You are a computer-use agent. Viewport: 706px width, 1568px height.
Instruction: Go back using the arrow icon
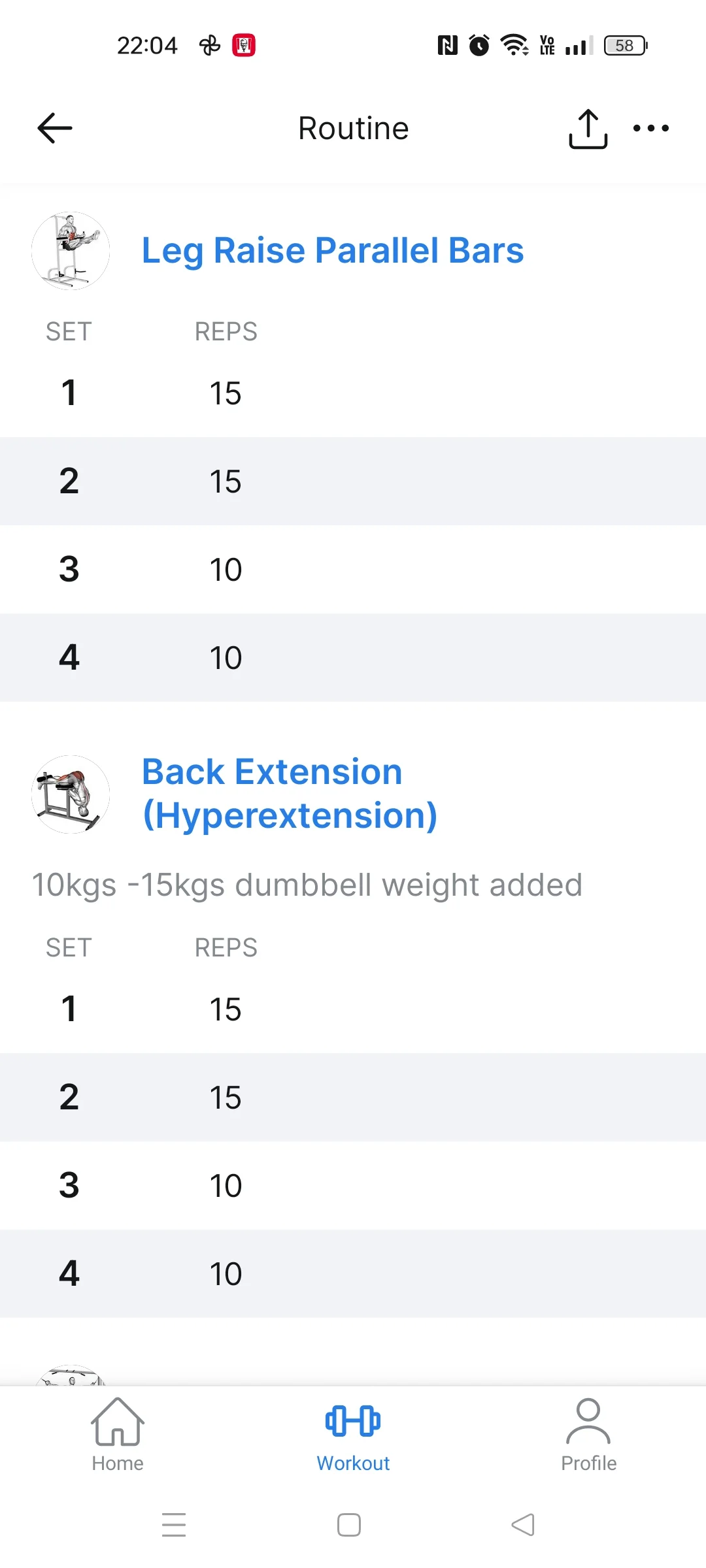tap(55, 128)
